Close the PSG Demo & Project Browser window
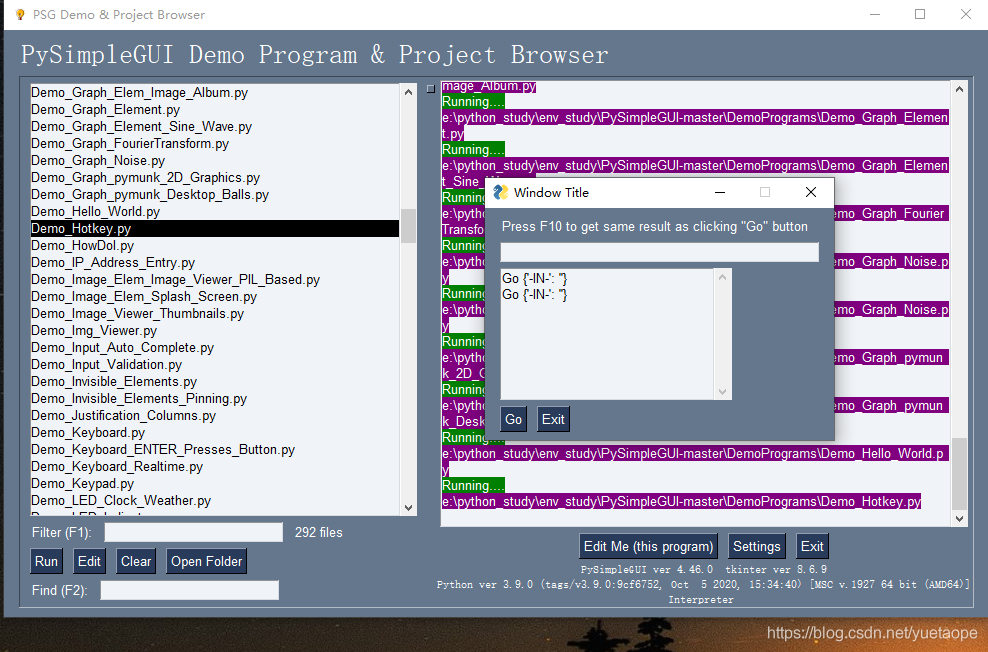The height and width of the screenshot is (652, 988). pos(965,14)
